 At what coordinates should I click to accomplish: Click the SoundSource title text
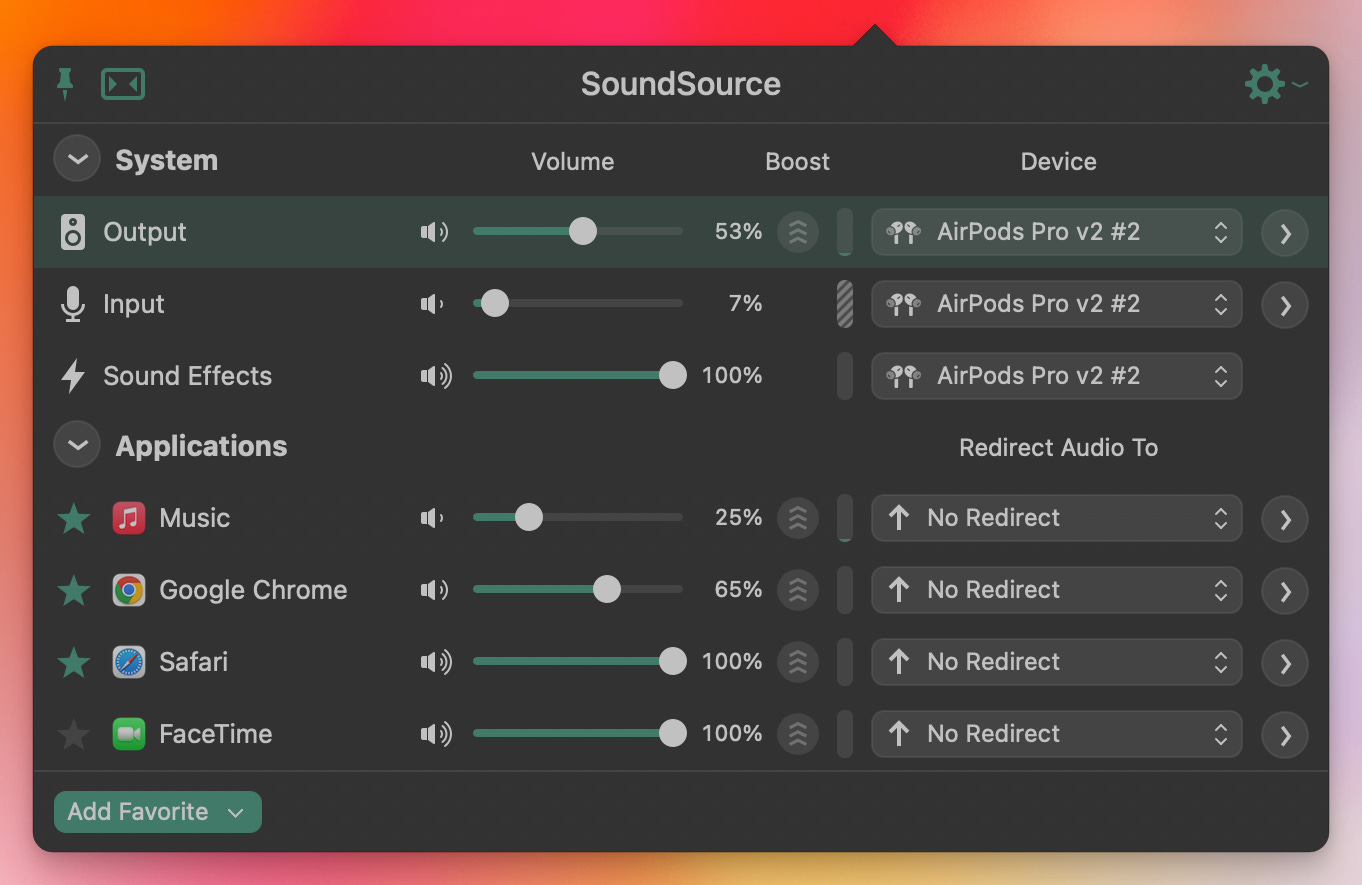pos(681,84)
